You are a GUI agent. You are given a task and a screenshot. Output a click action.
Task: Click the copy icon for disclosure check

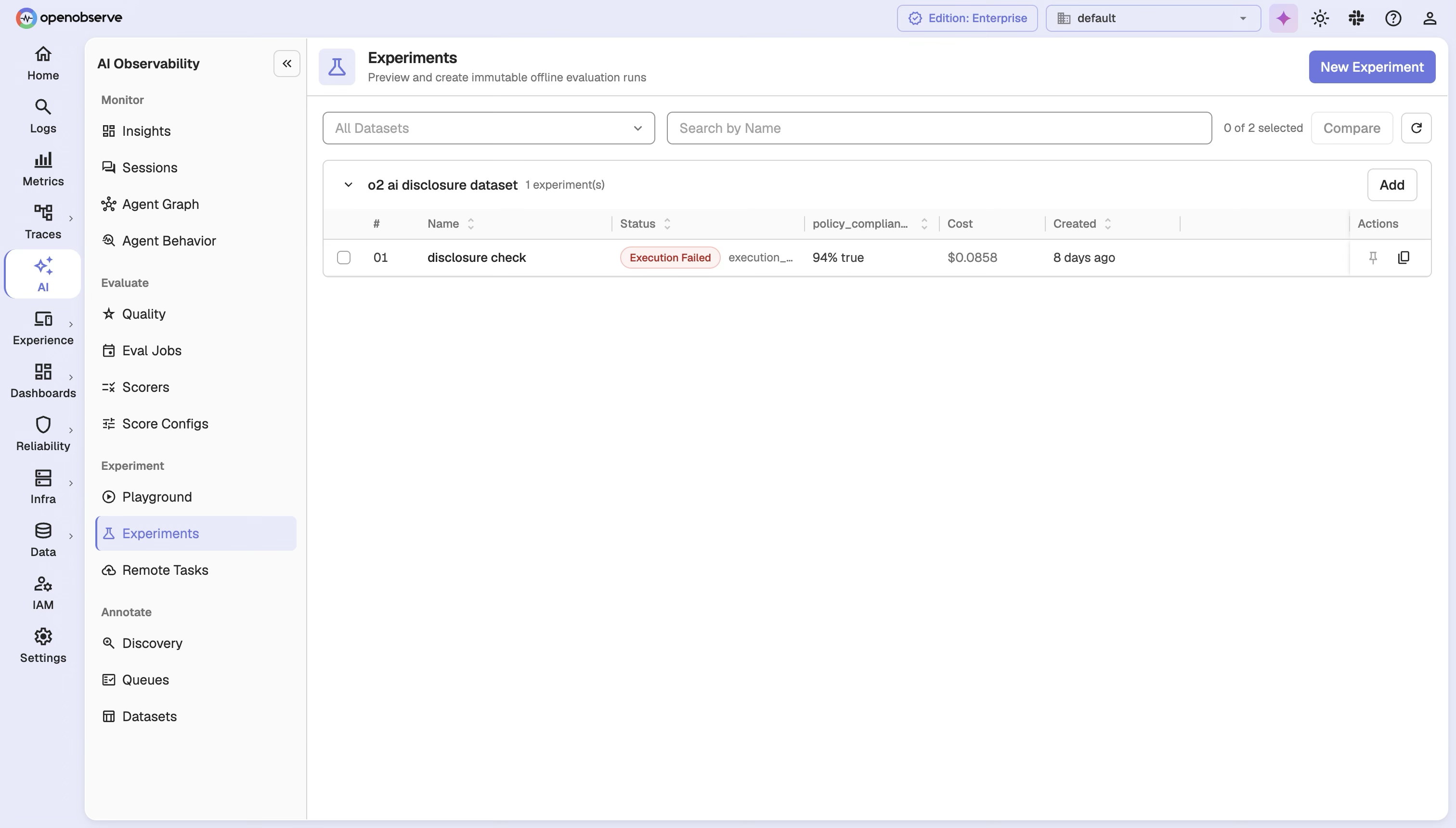(x=1404, y=258)
